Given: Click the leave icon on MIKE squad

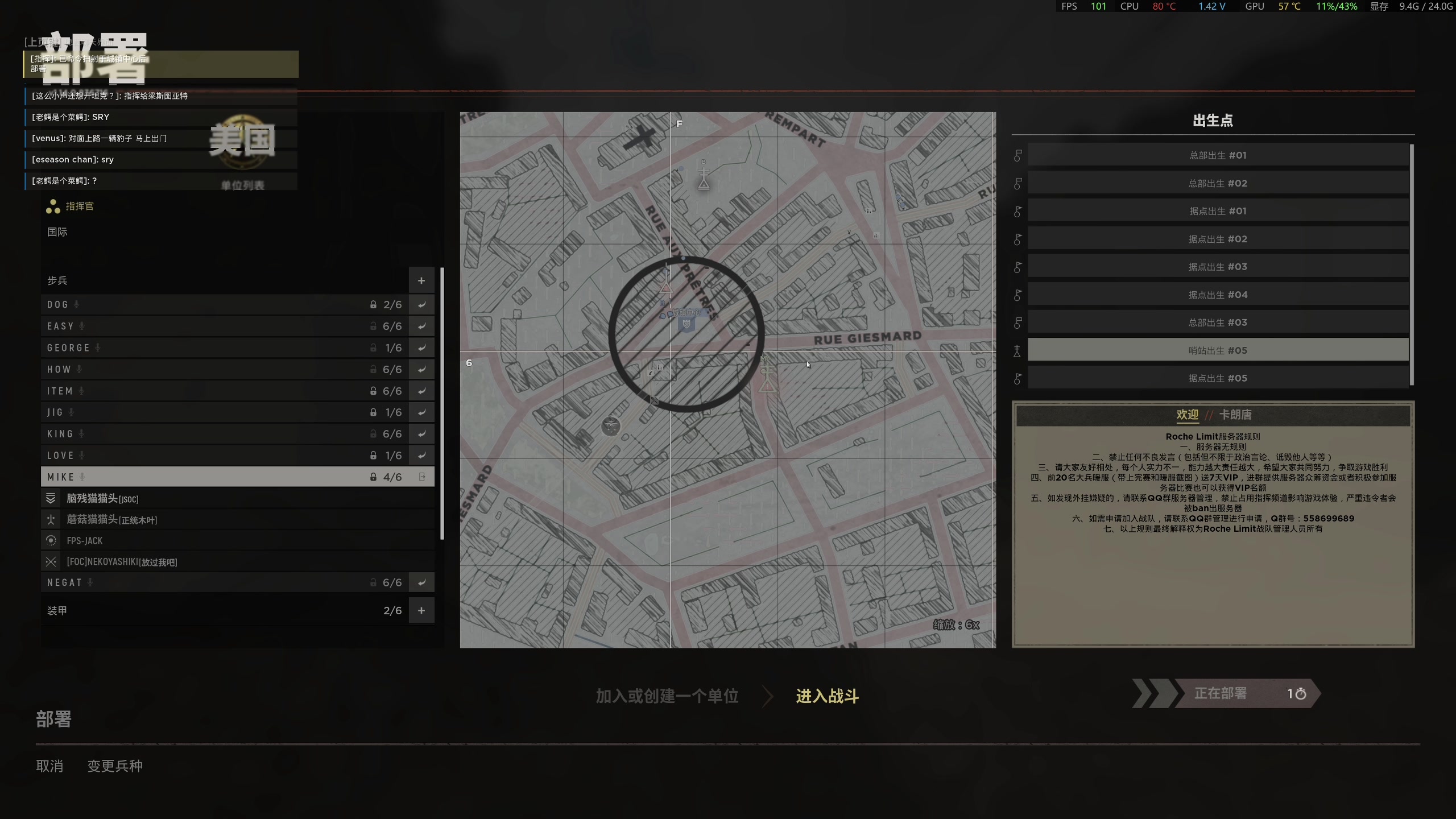Looking at the screenshot, I should 421,477.
